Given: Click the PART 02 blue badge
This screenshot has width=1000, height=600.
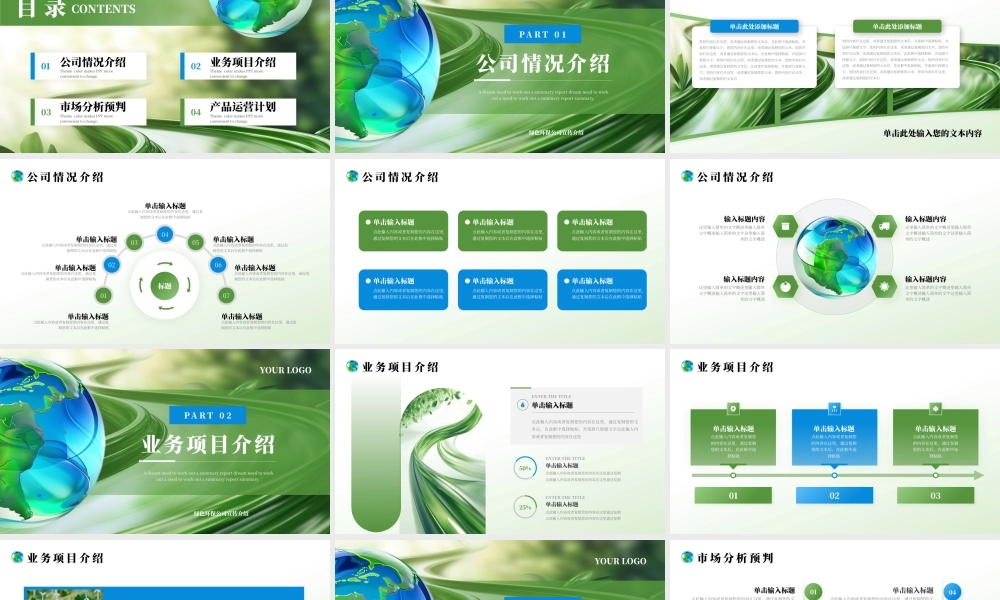Looking at the screenshot, I should [x=208, y=415].
